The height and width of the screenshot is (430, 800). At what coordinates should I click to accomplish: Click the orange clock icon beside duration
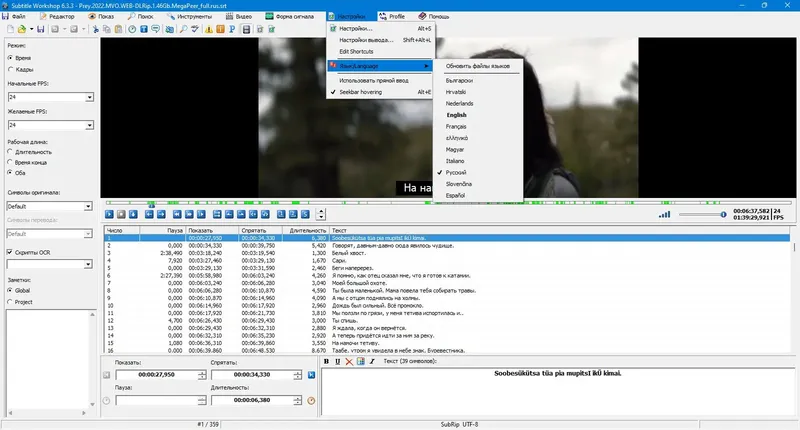click(x=311, y=400)
